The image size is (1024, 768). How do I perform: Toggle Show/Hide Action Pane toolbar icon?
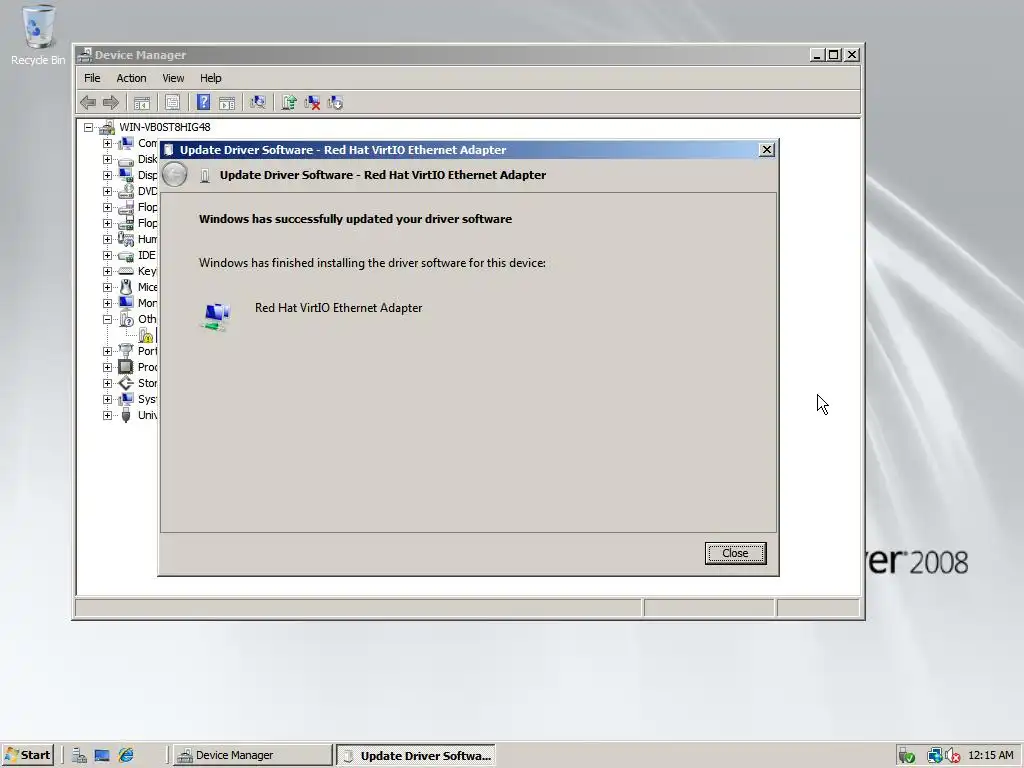point(227,103)
